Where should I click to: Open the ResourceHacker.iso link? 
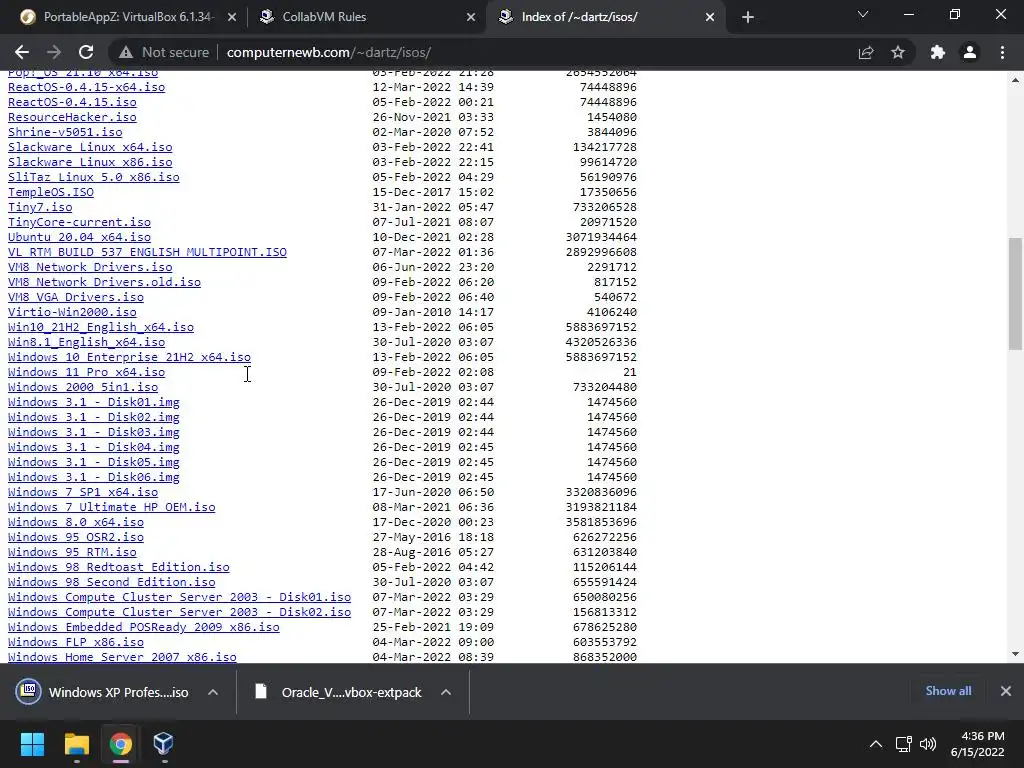(72, 117)
